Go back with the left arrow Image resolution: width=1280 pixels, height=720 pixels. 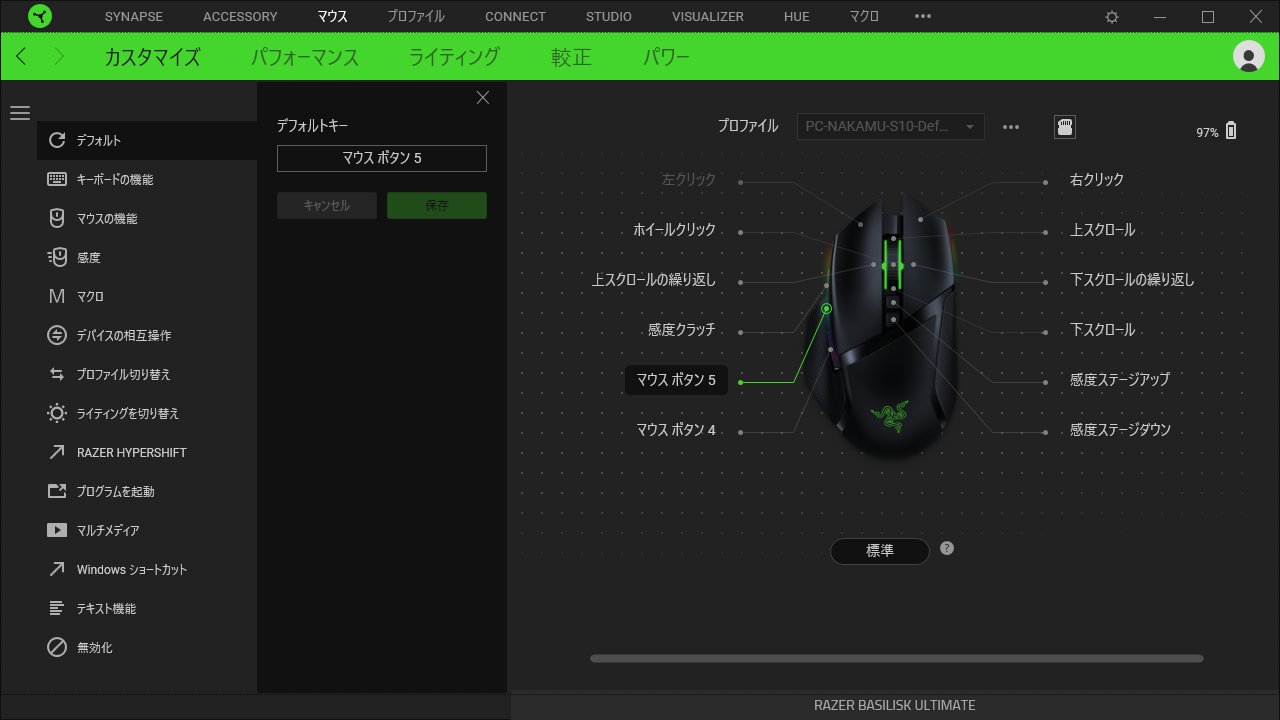pos(21,56)
